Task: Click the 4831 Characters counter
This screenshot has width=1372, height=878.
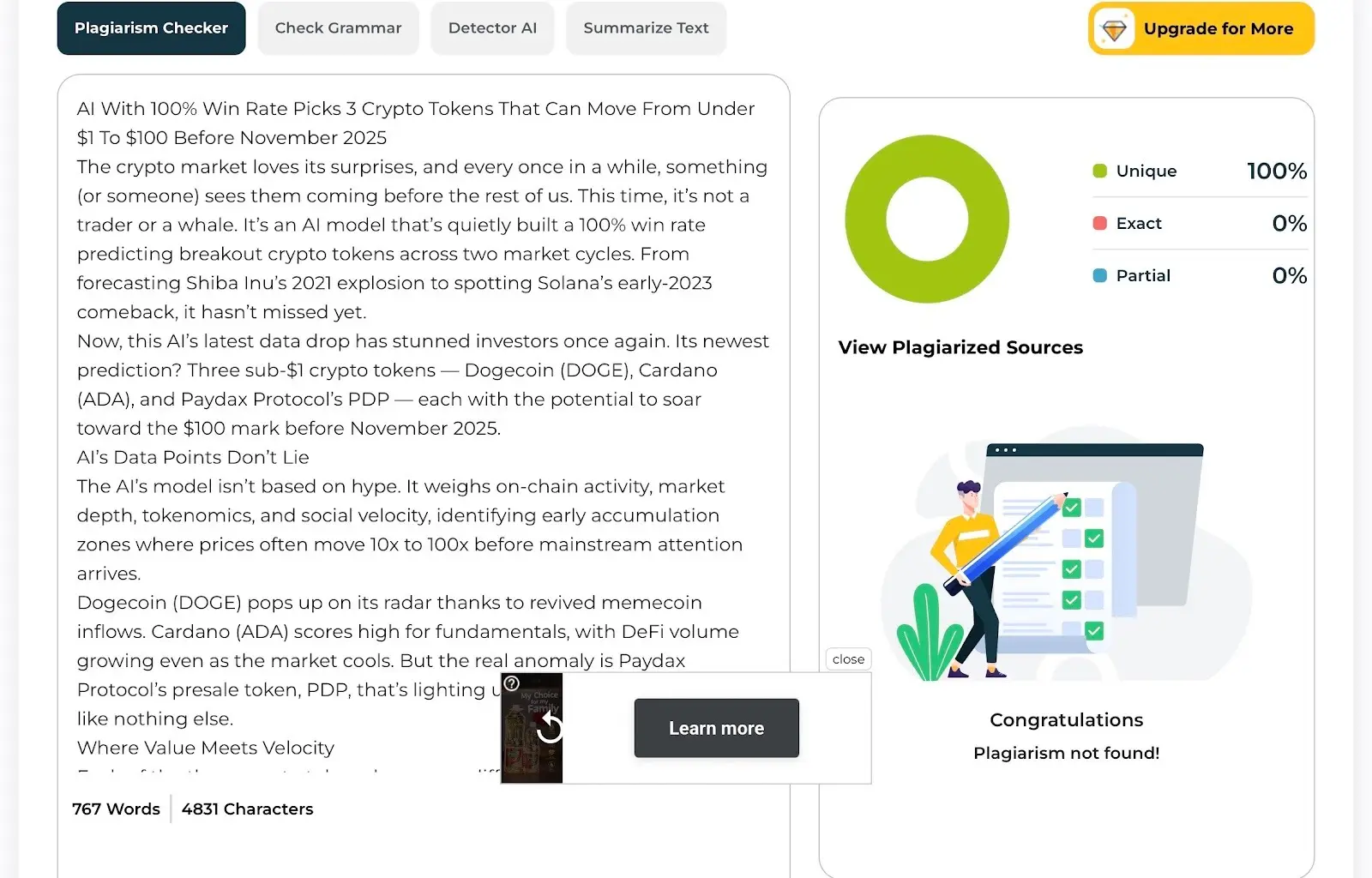Action: coord(247,809)
